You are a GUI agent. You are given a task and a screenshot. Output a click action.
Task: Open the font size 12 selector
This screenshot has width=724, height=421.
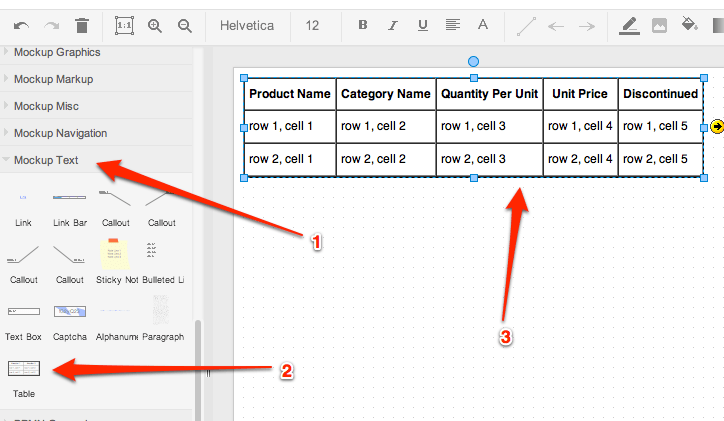(312, 25)
